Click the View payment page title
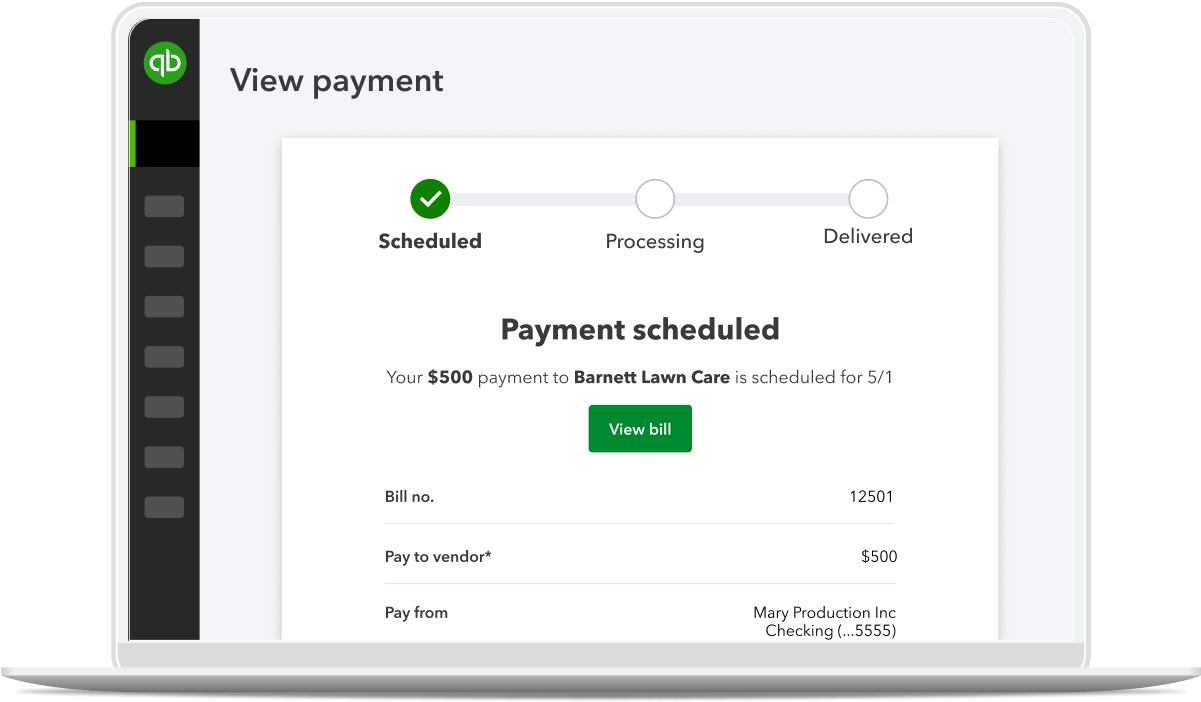1201x702 pixels. click(337, 80)
